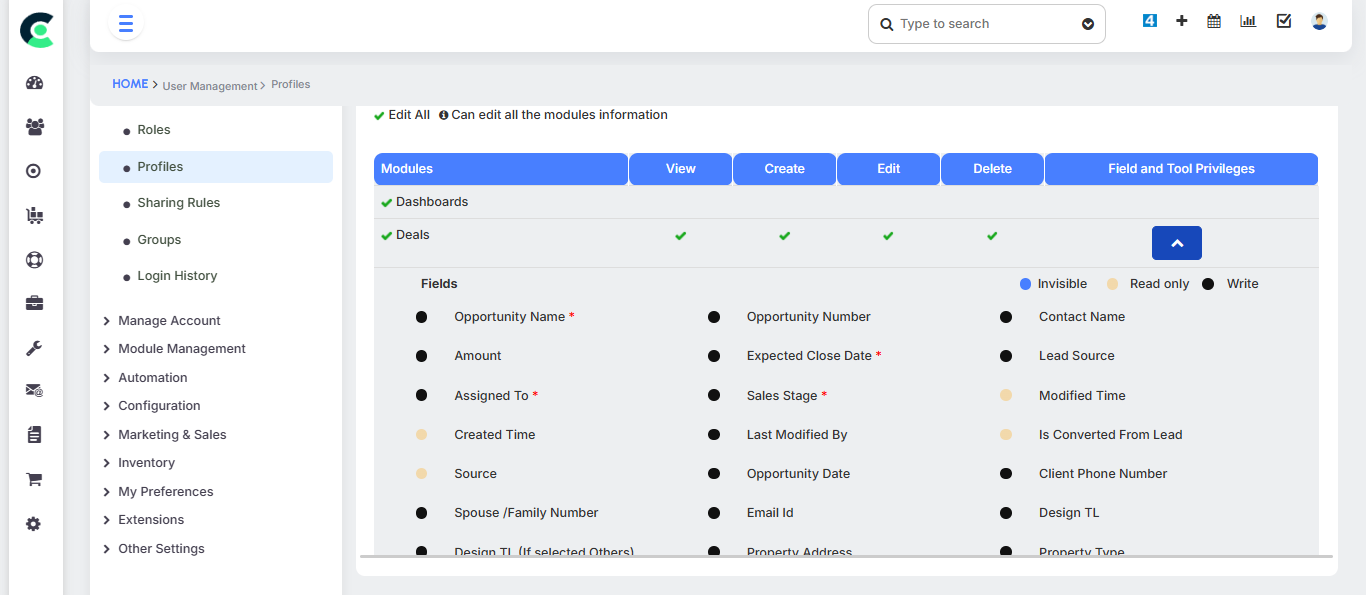The height and width of the screenshot is (595, 1366).
Task: Open the shopping cart icon in sidebar
Action: (x=34, y=479)
